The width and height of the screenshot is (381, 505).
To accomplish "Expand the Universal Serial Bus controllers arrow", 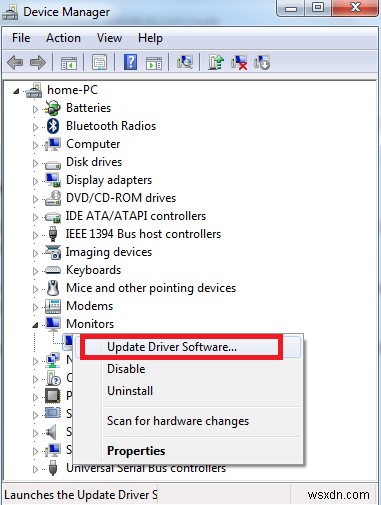I will click(x=35, y=469).
